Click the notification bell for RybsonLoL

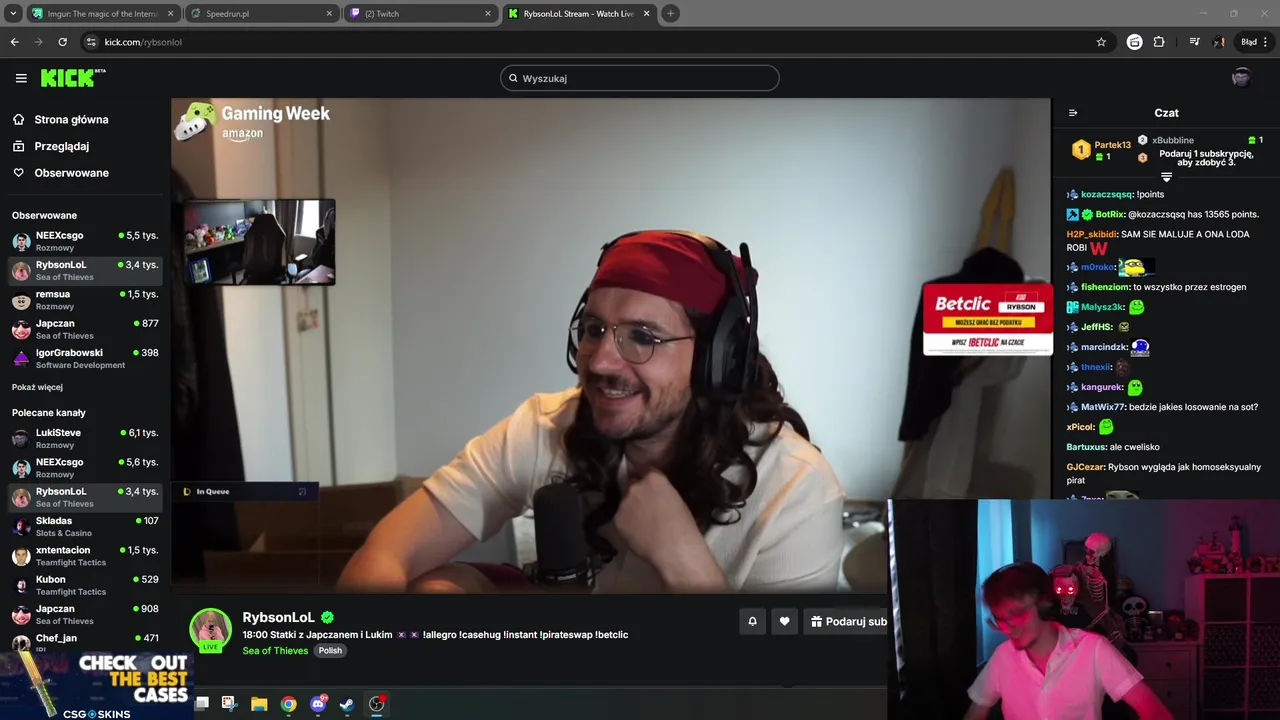coord(753,621)
